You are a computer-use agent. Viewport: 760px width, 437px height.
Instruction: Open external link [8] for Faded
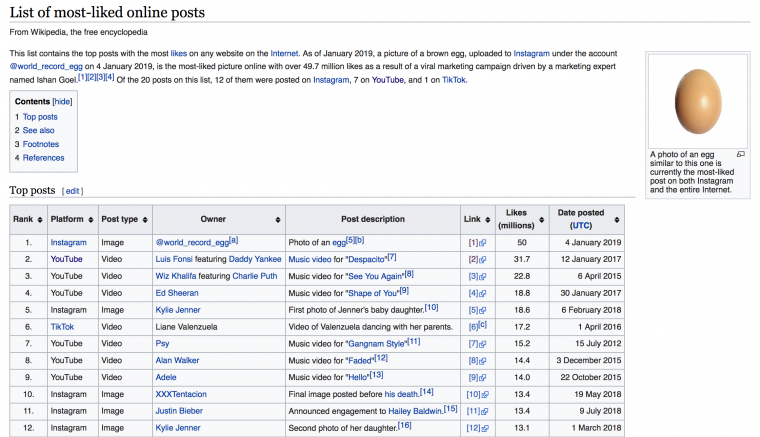click(x=477, y=360)
